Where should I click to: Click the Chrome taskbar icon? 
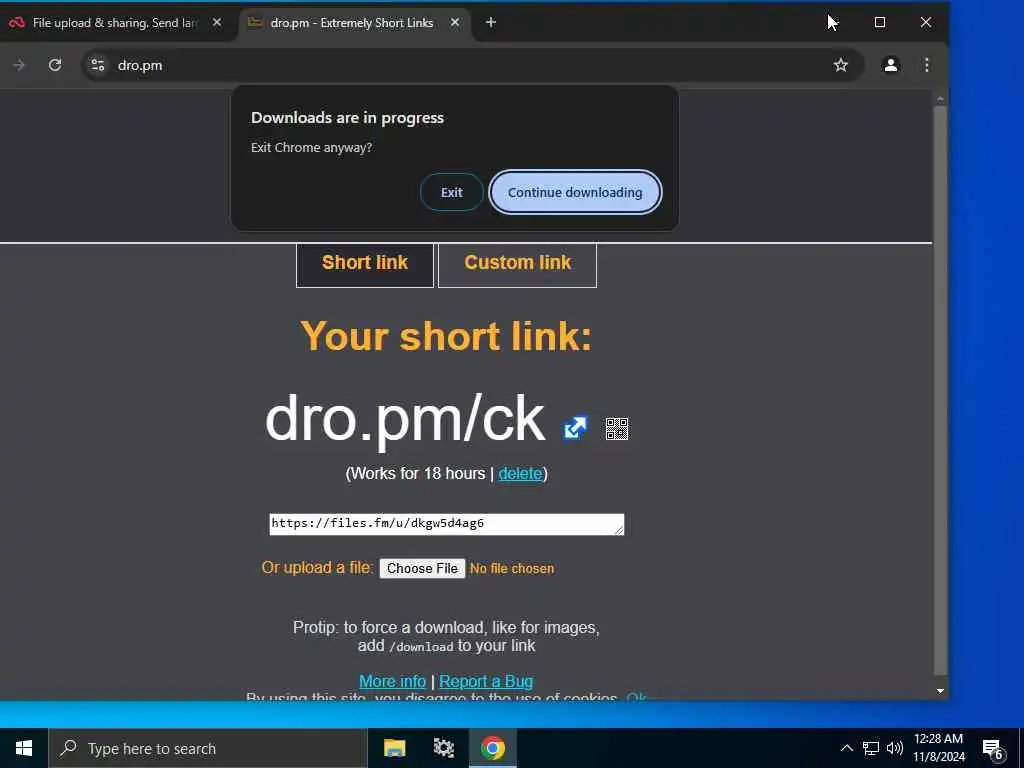[493, 748]
